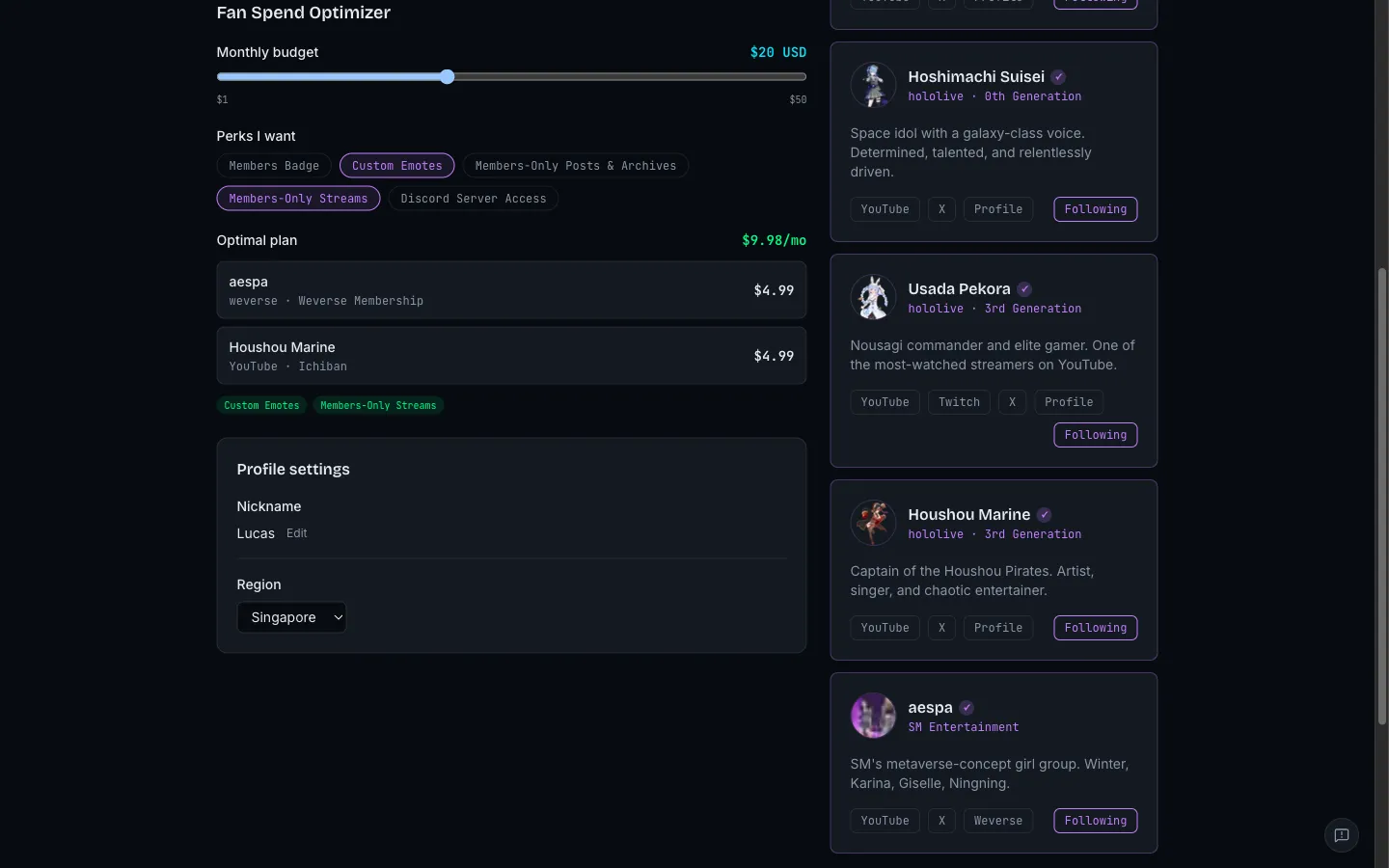Screen dimensions: 1389x868
Task: Click the aespa card name heading
Action: click(x=930, y=708)
